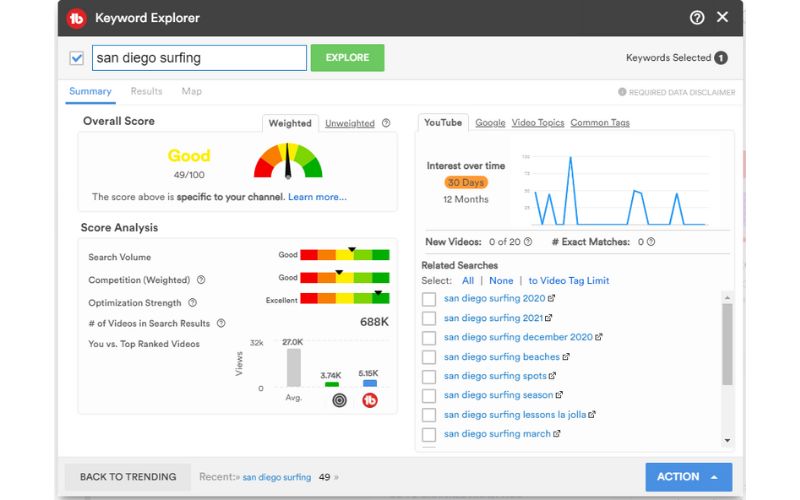Click BACK TO TRENDING button
800x500 pixels.
point(128,477)
